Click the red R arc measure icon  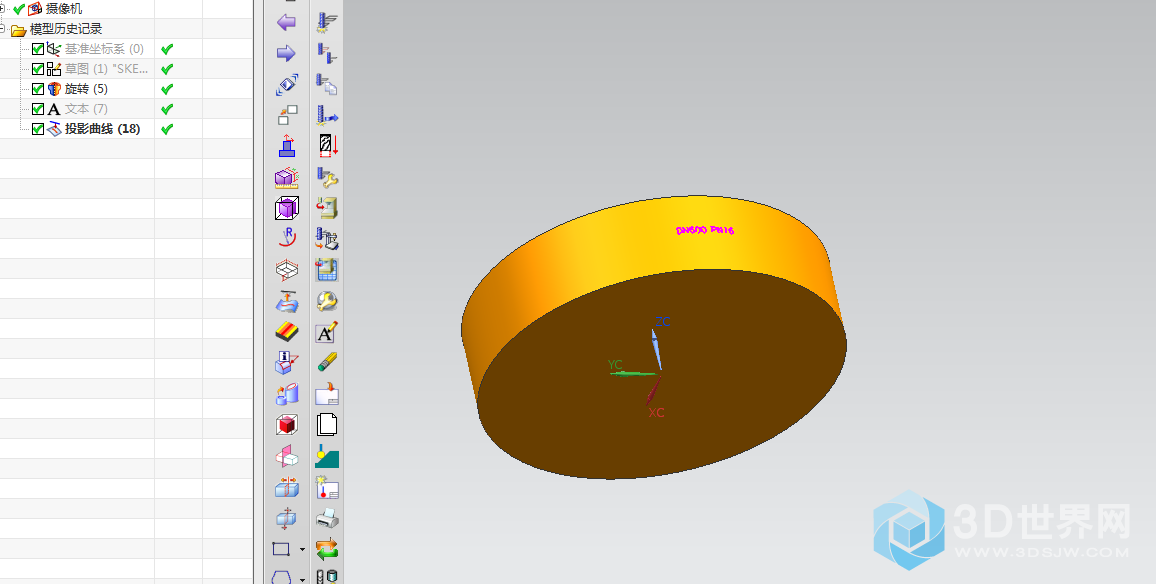coord(287,237)
